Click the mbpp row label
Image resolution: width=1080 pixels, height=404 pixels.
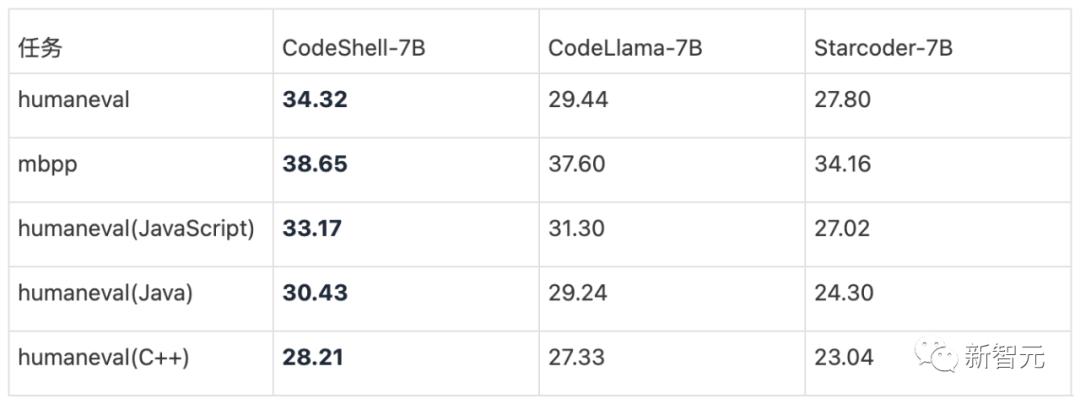(47, 164)
